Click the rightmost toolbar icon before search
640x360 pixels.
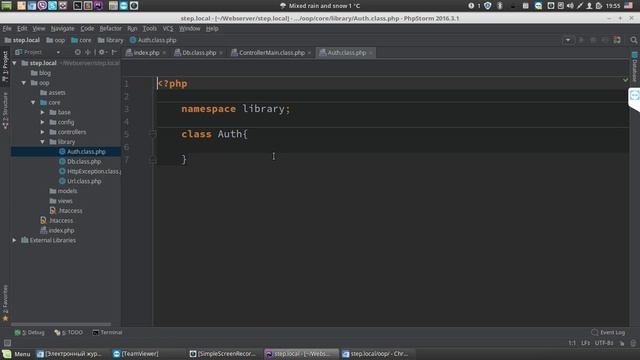617,40
